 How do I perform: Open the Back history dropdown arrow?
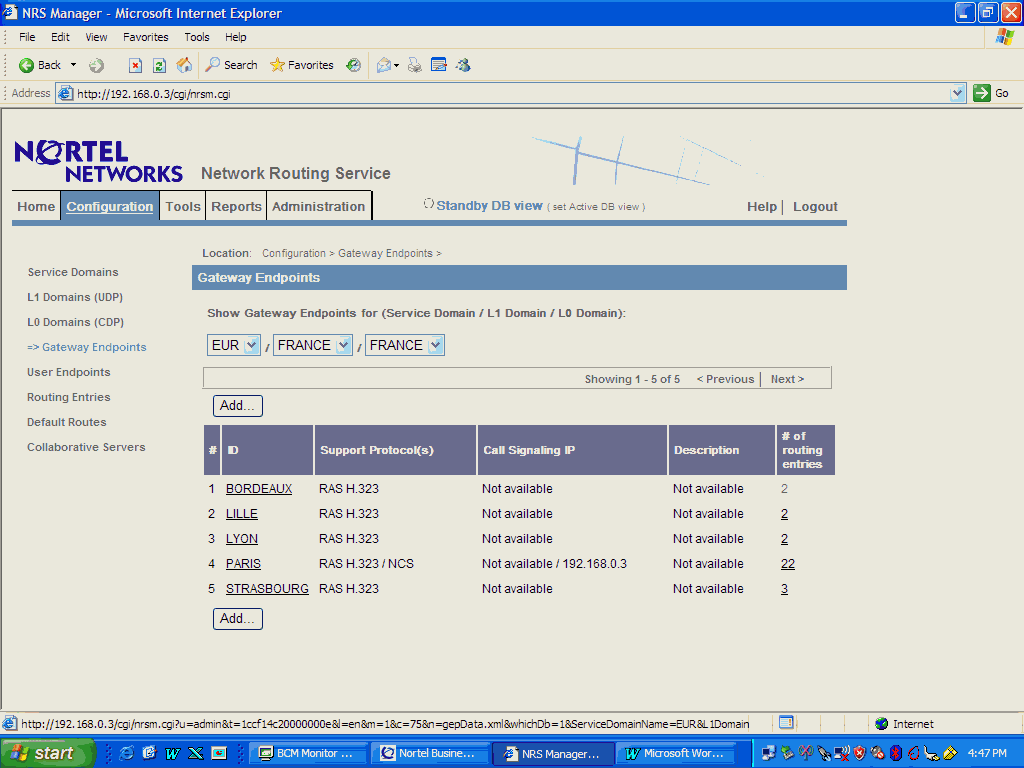(x=73, y=65)
